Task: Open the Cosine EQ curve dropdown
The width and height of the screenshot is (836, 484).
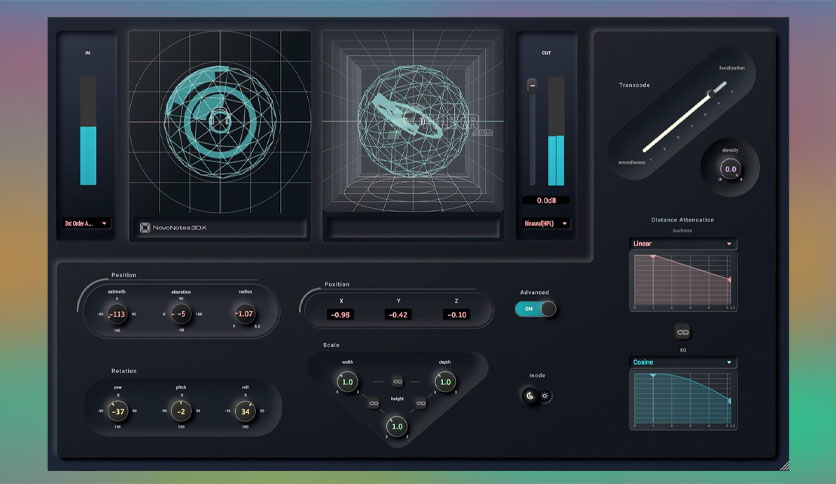Action: pos(682,362)
